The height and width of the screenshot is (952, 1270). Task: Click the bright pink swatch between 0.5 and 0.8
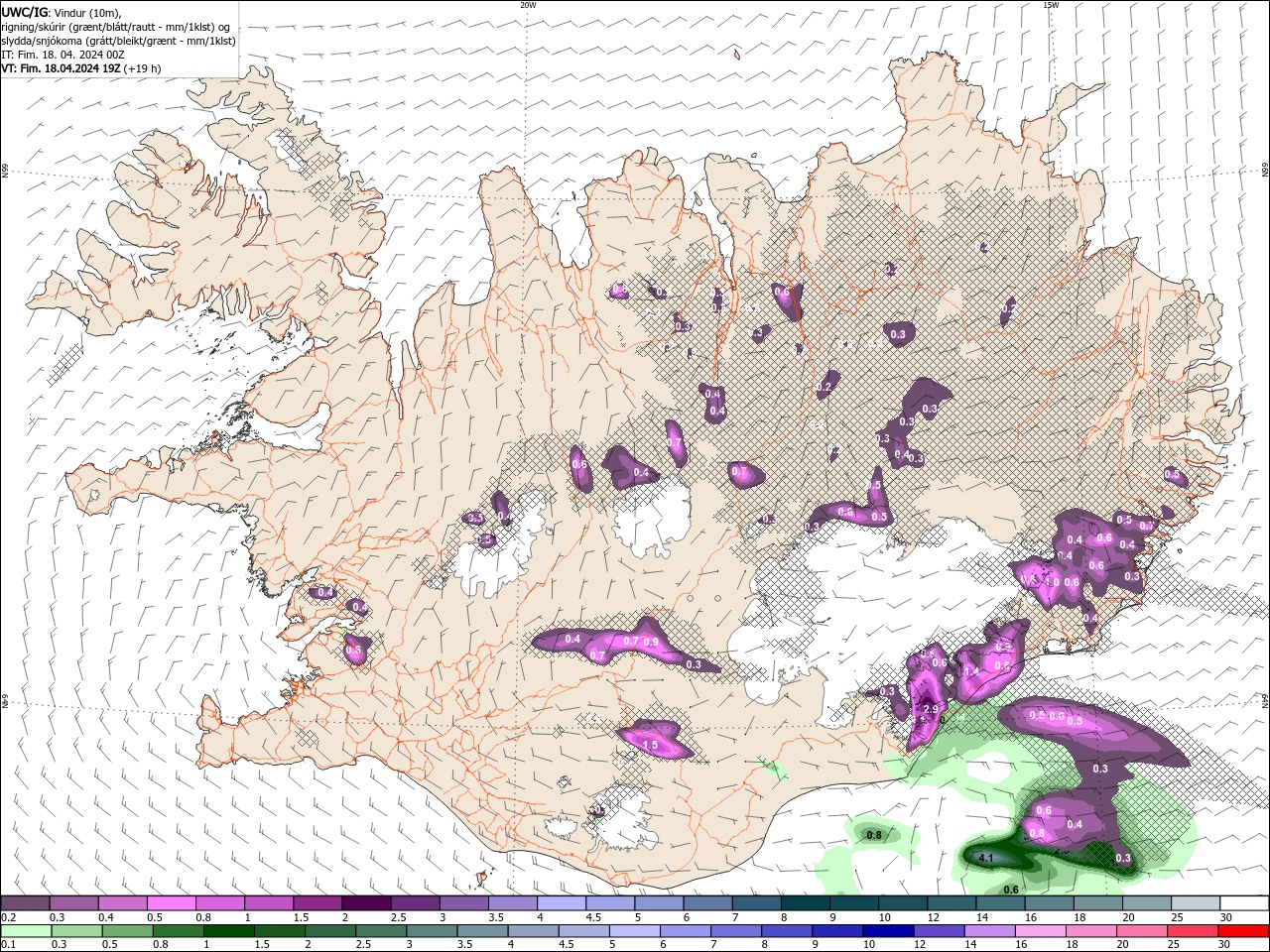point(172,903)
